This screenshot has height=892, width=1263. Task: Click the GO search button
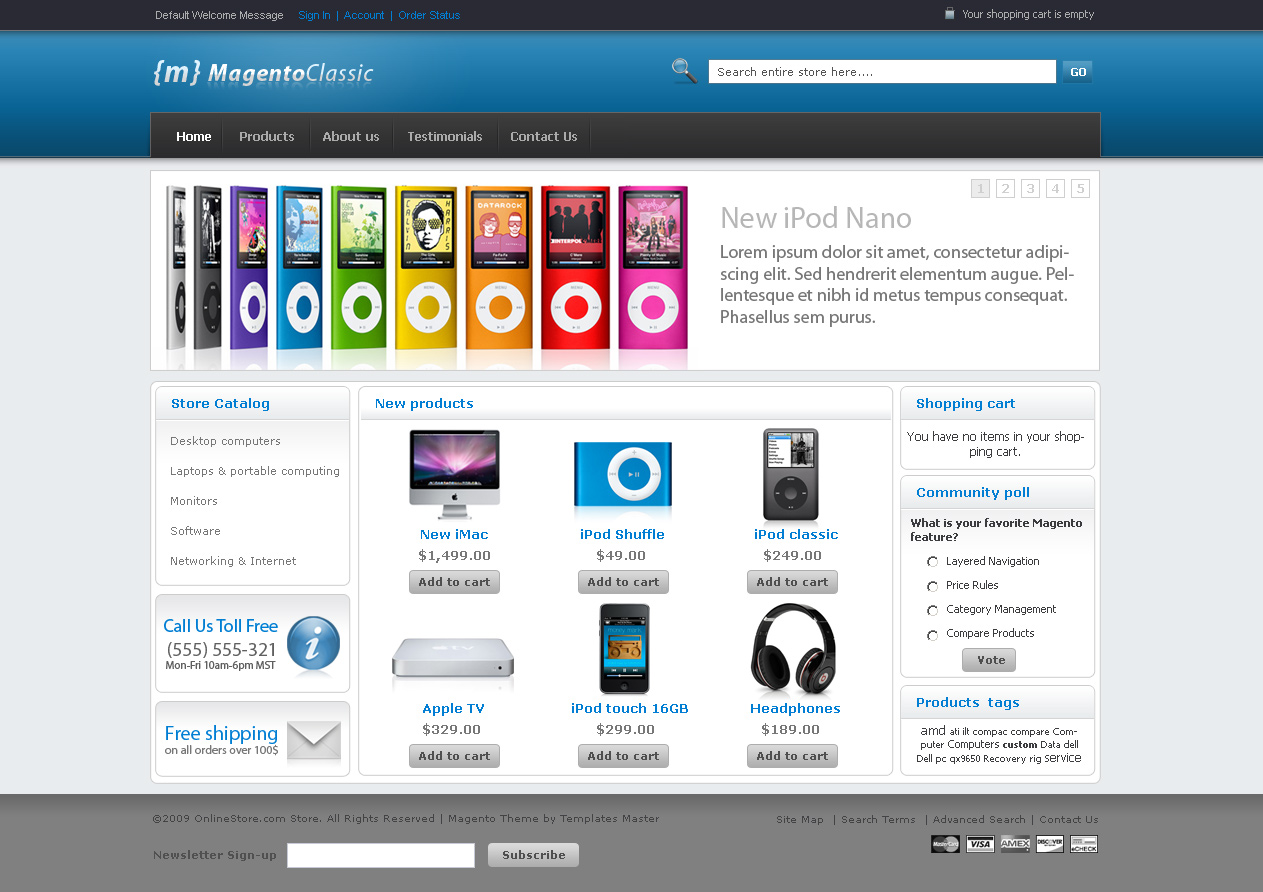1077,71
